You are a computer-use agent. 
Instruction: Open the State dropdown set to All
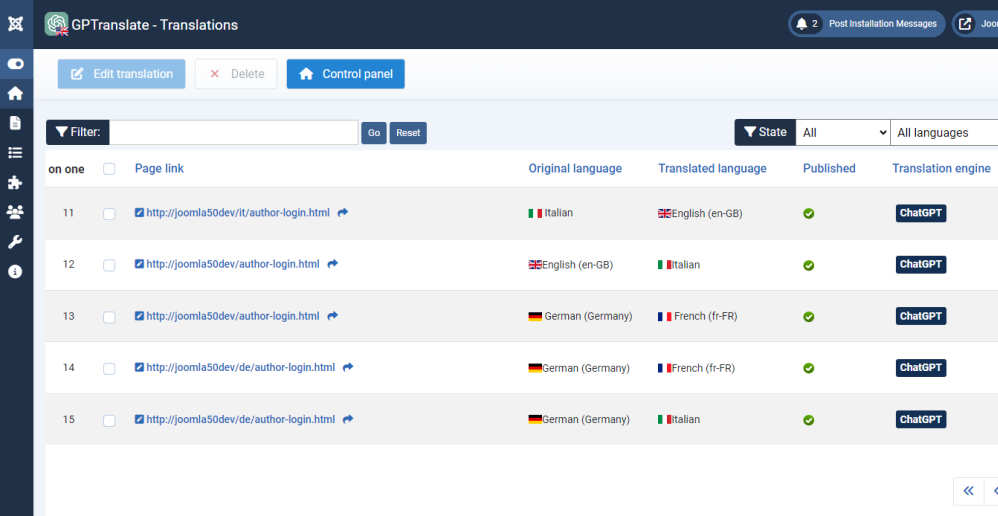click(843, 132)
